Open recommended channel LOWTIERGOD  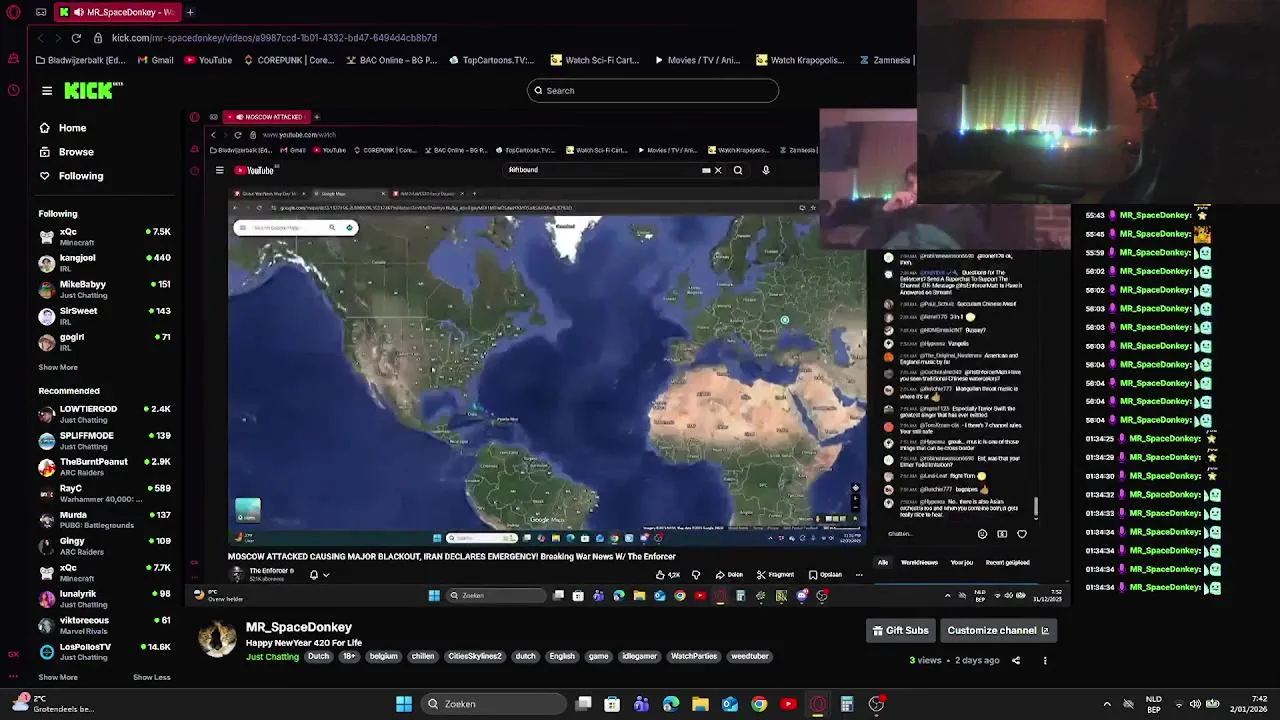point(104,414)
